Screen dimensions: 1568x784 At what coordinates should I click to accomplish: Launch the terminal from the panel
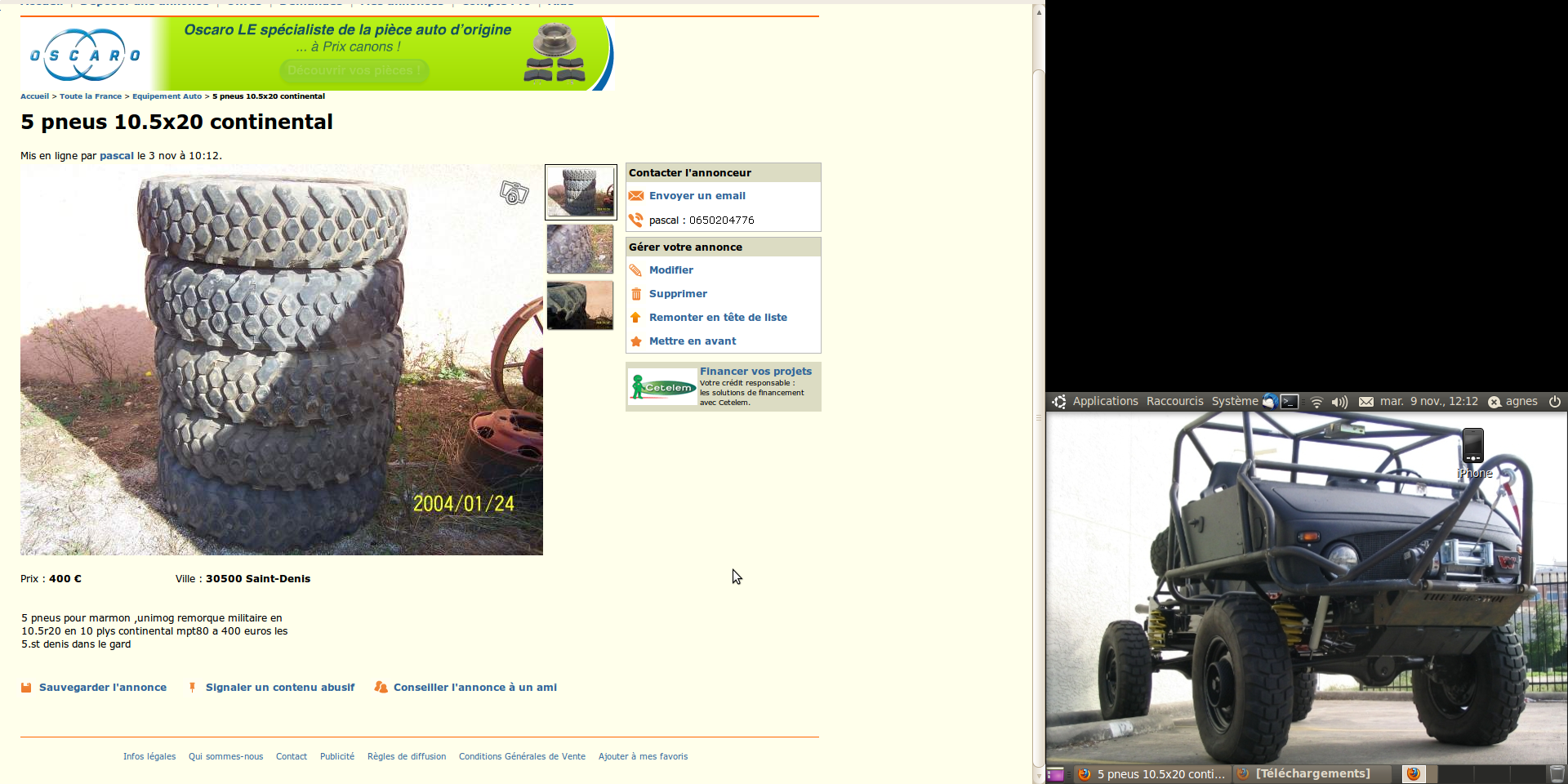point(1290,401)
